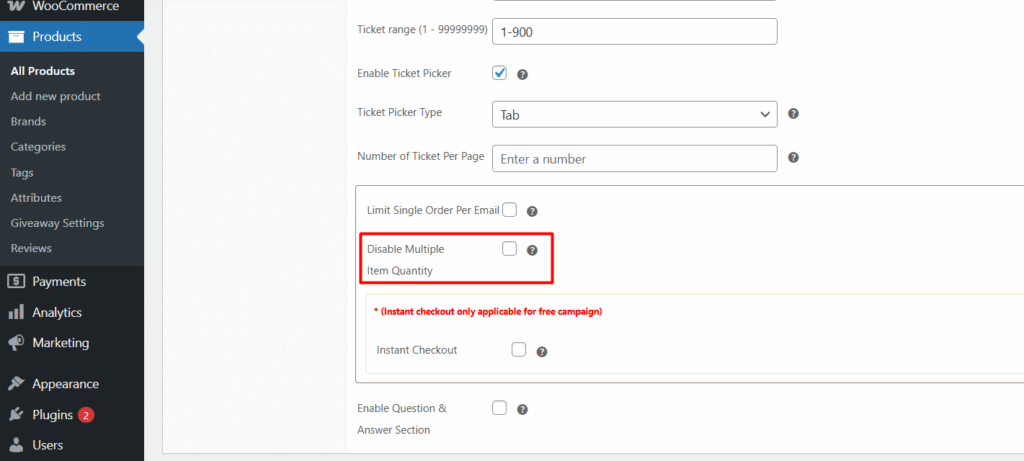Go to Marketing in the admin sidebar

[60, 343]
